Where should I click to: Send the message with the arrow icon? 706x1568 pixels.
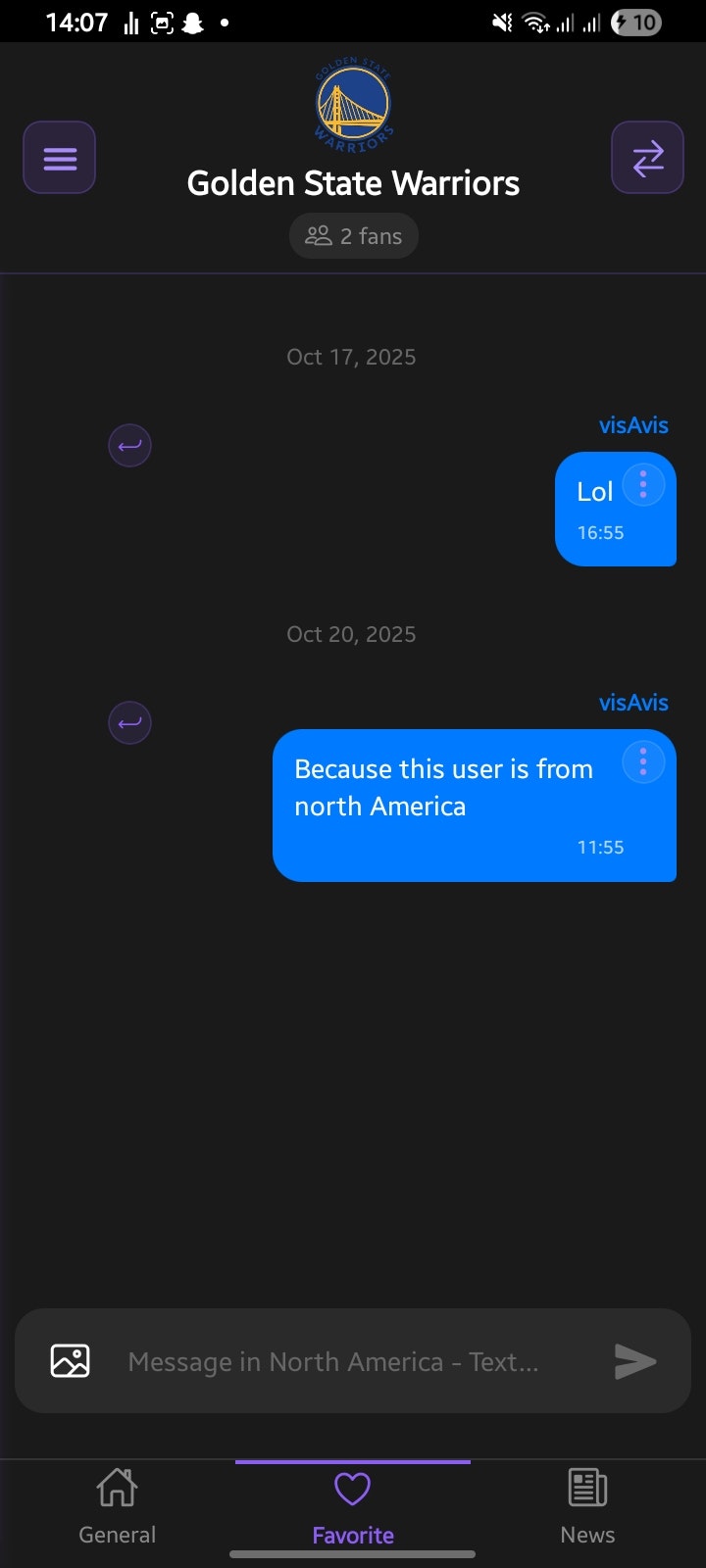(x=634, y=1361)
